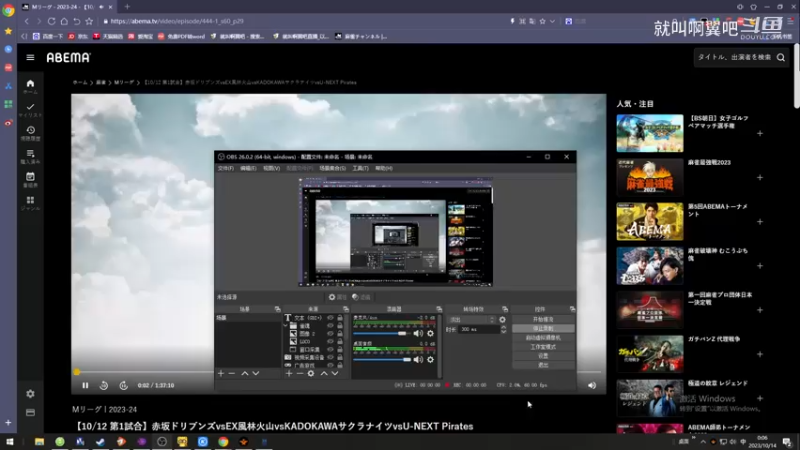Open the OBS Tools menu

pos(360,168)
